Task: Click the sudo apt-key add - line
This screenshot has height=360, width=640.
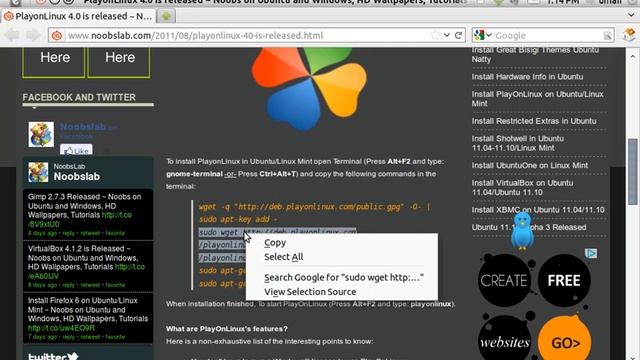Action: click(x=238, y=220)
